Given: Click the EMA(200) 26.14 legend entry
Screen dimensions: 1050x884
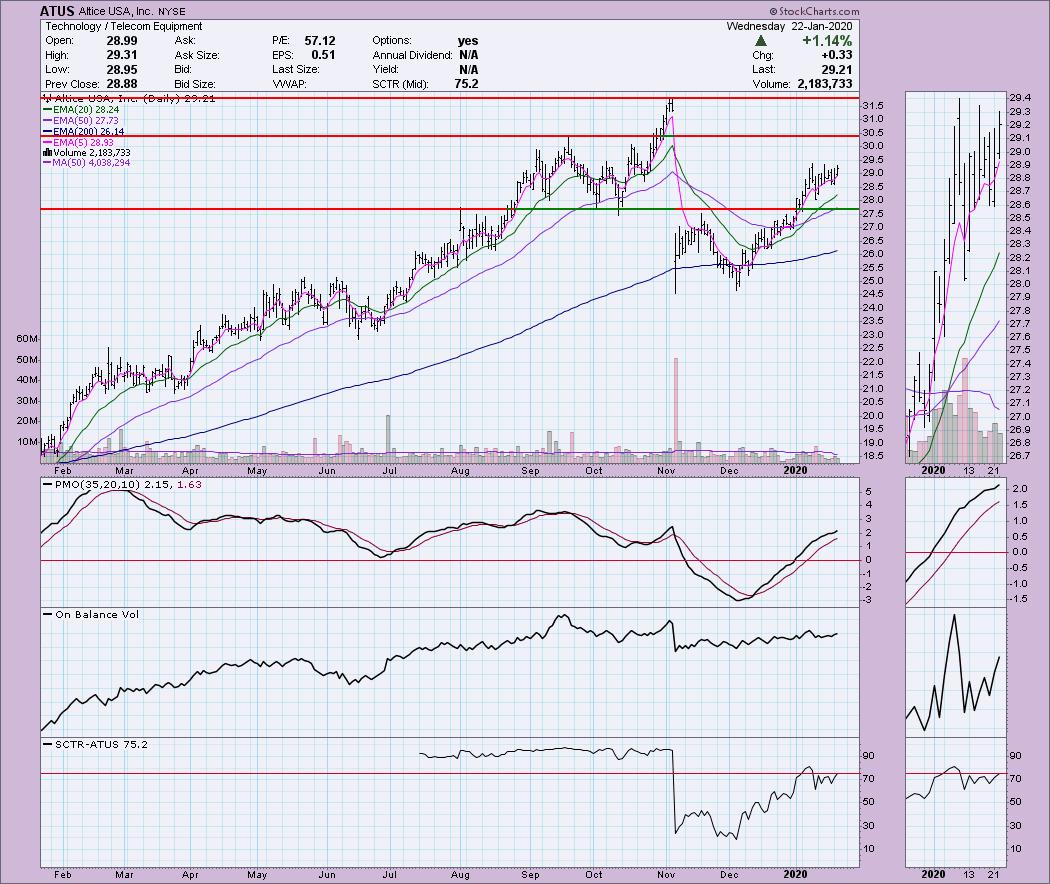Looking at the screenshot, I should tap(84, 131).
